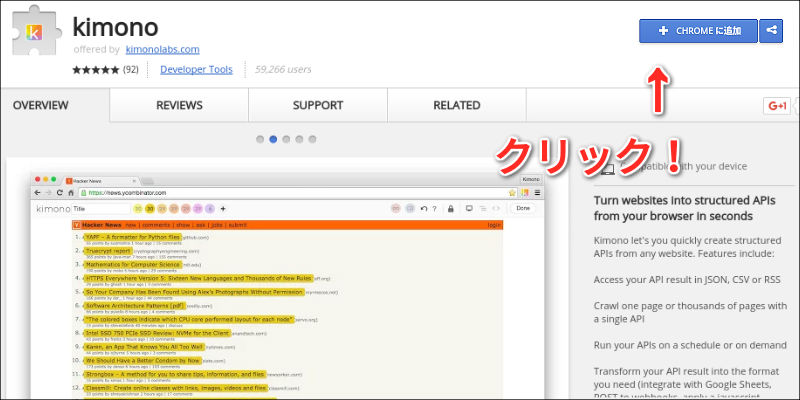Screen dimensions: 800x400
Task: Select the third carousel dot
Action: coord(286,139)
